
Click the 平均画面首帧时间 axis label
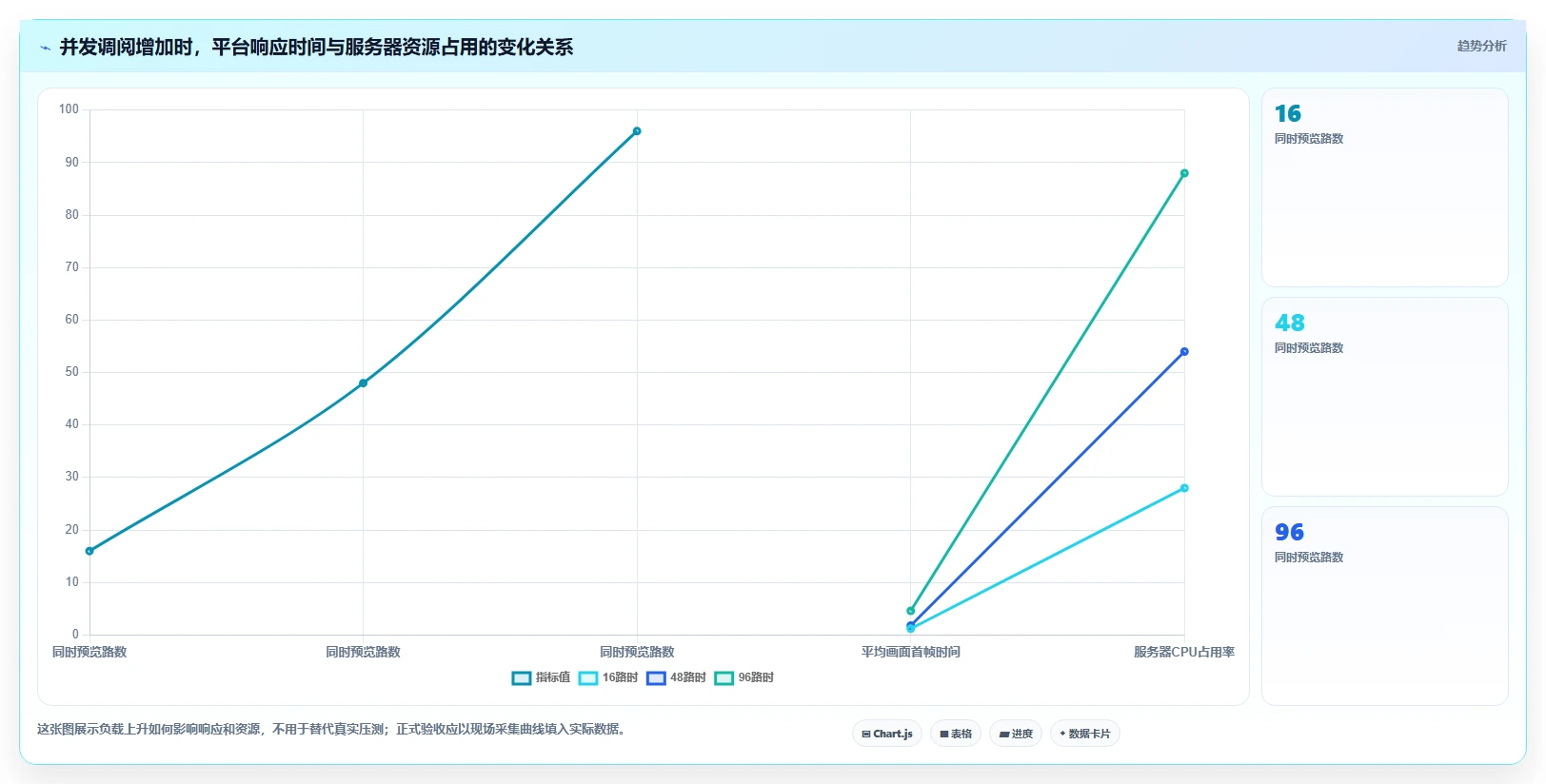coord(911,652)
